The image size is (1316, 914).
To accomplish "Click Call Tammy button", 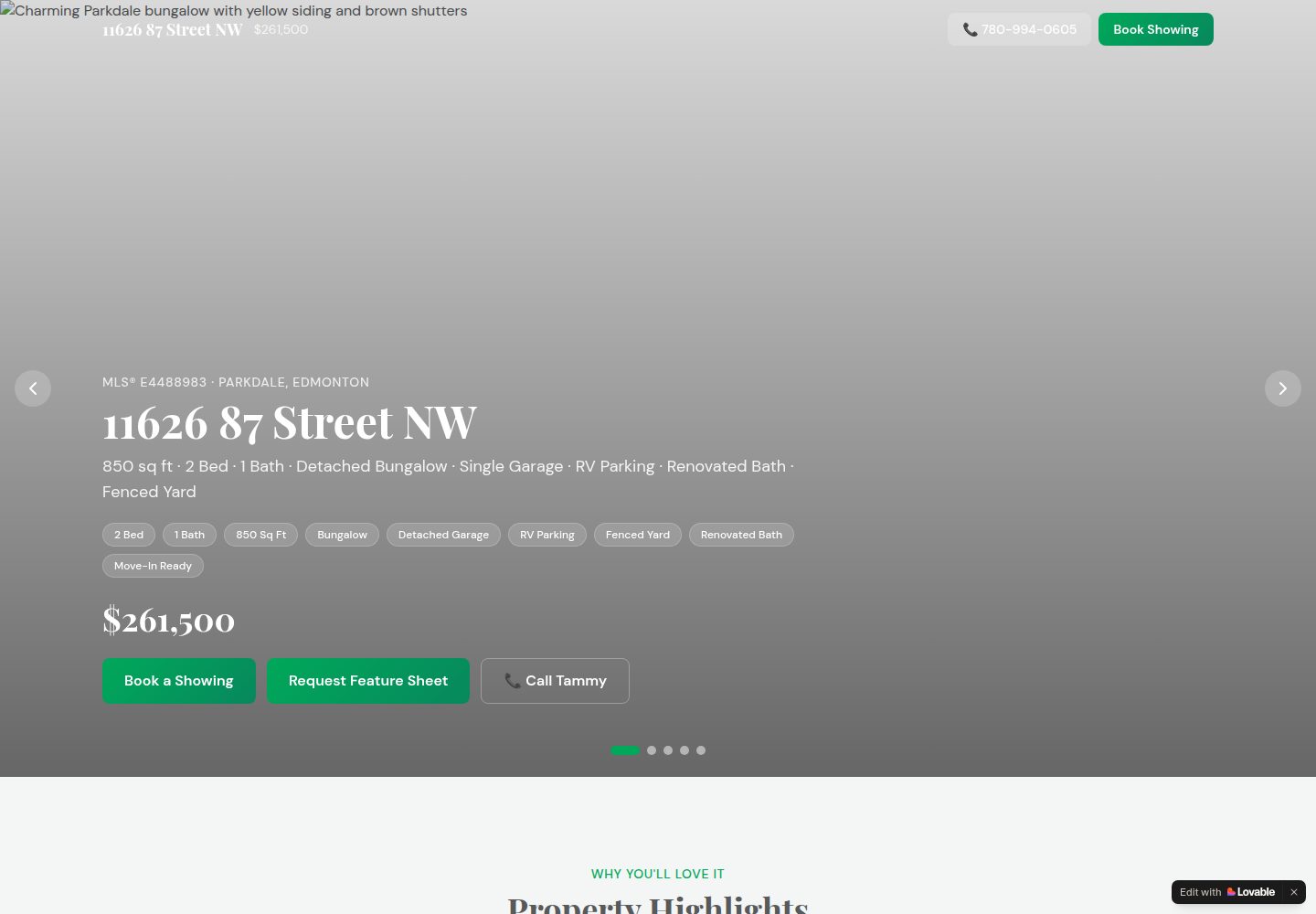I will (555, 681).
